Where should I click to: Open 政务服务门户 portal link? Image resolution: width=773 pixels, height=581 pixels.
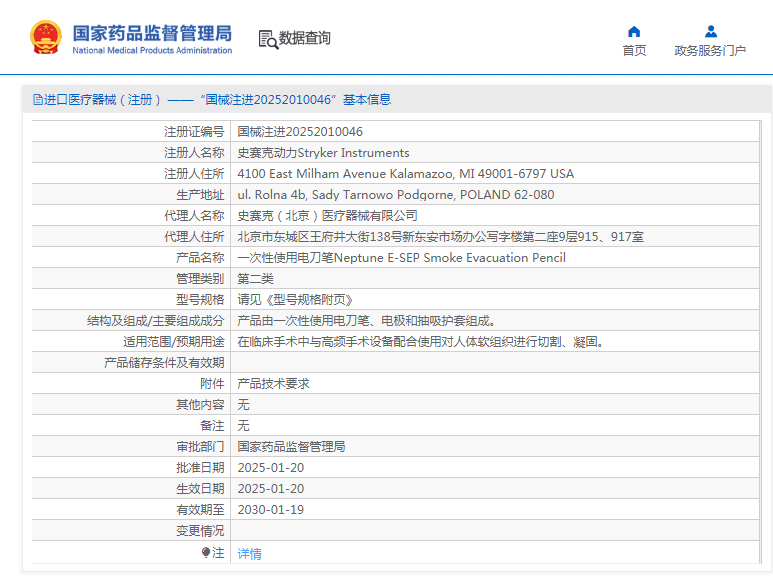click(710, 50)
